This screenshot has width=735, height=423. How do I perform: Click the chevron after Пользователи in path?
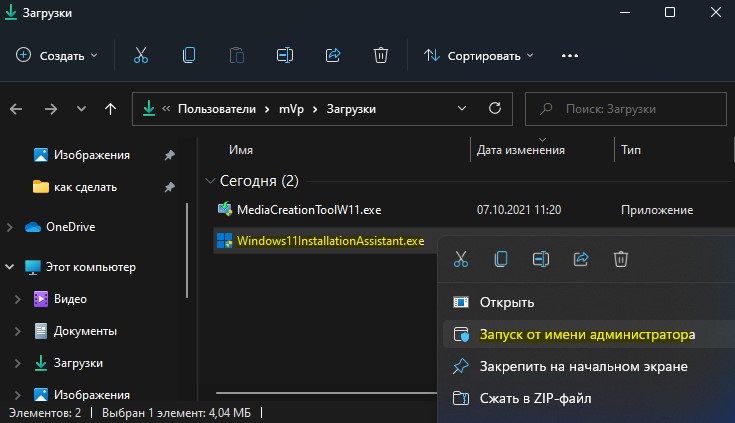tap(267, 109)
